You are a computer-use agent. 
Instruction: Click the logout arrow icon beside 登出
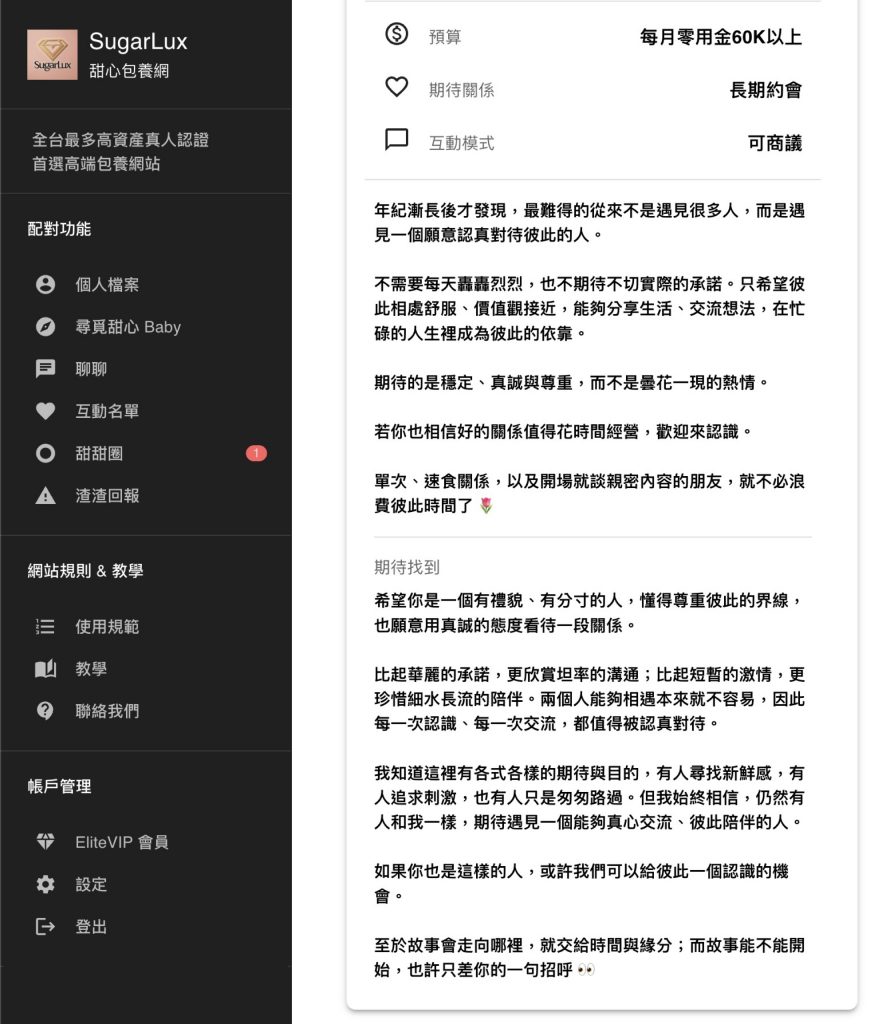(45, 926)
